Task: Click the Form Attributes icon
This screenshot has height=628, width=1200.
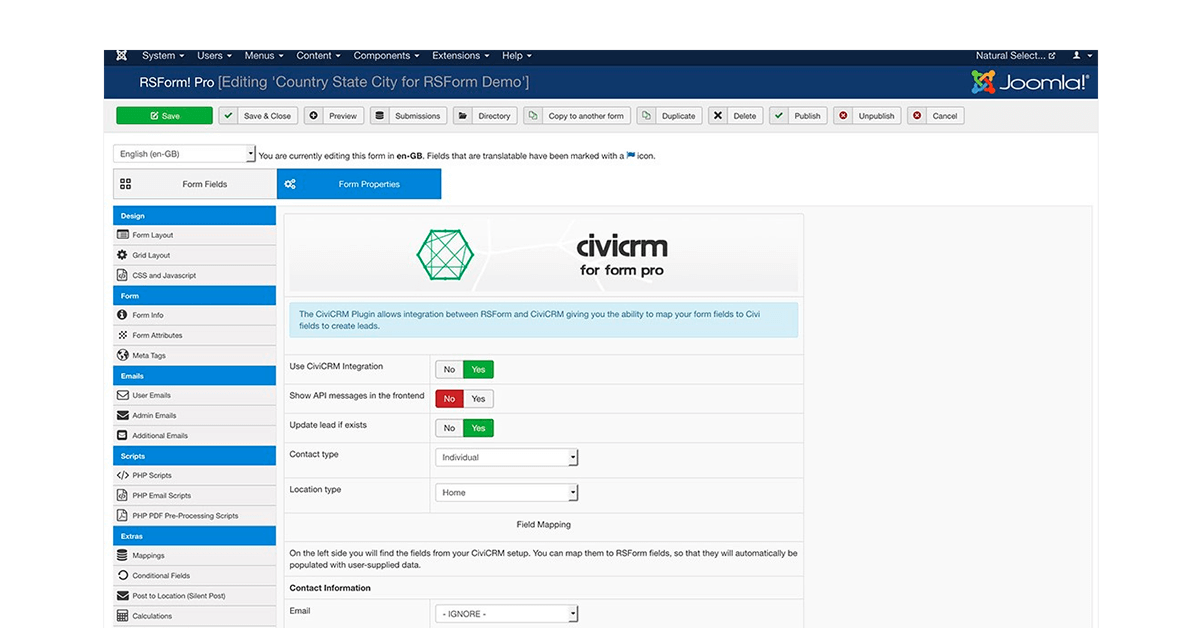Action: (123, 335)
